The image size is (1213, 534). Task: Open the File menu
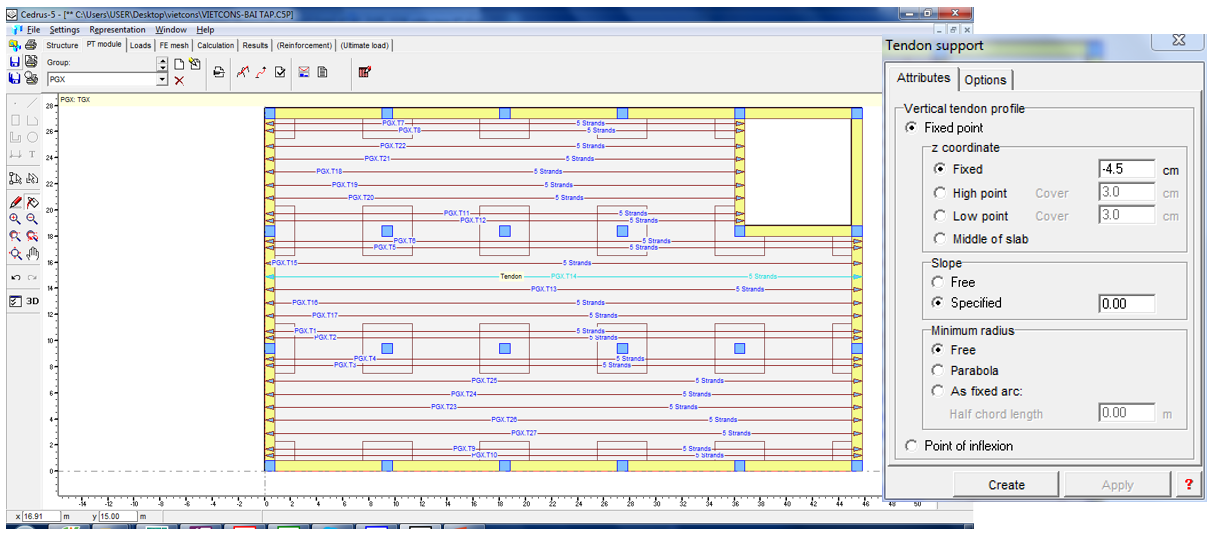[x=33, y=30]
